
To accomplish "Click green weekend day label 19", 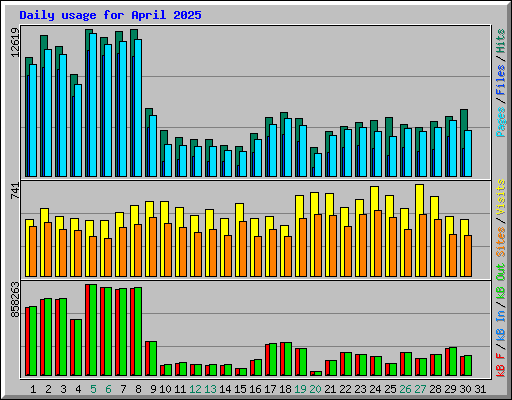I will click(300, 389).
